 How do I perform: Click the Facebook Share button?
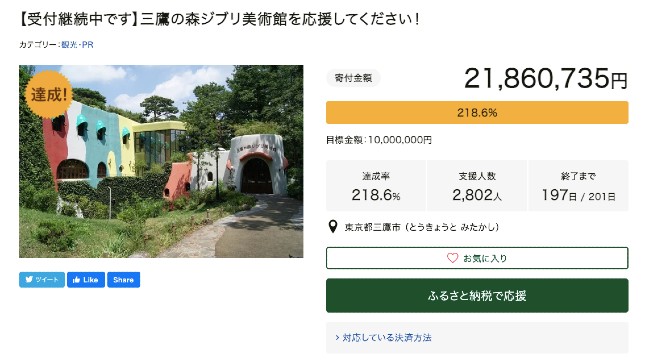coord(123,280)
